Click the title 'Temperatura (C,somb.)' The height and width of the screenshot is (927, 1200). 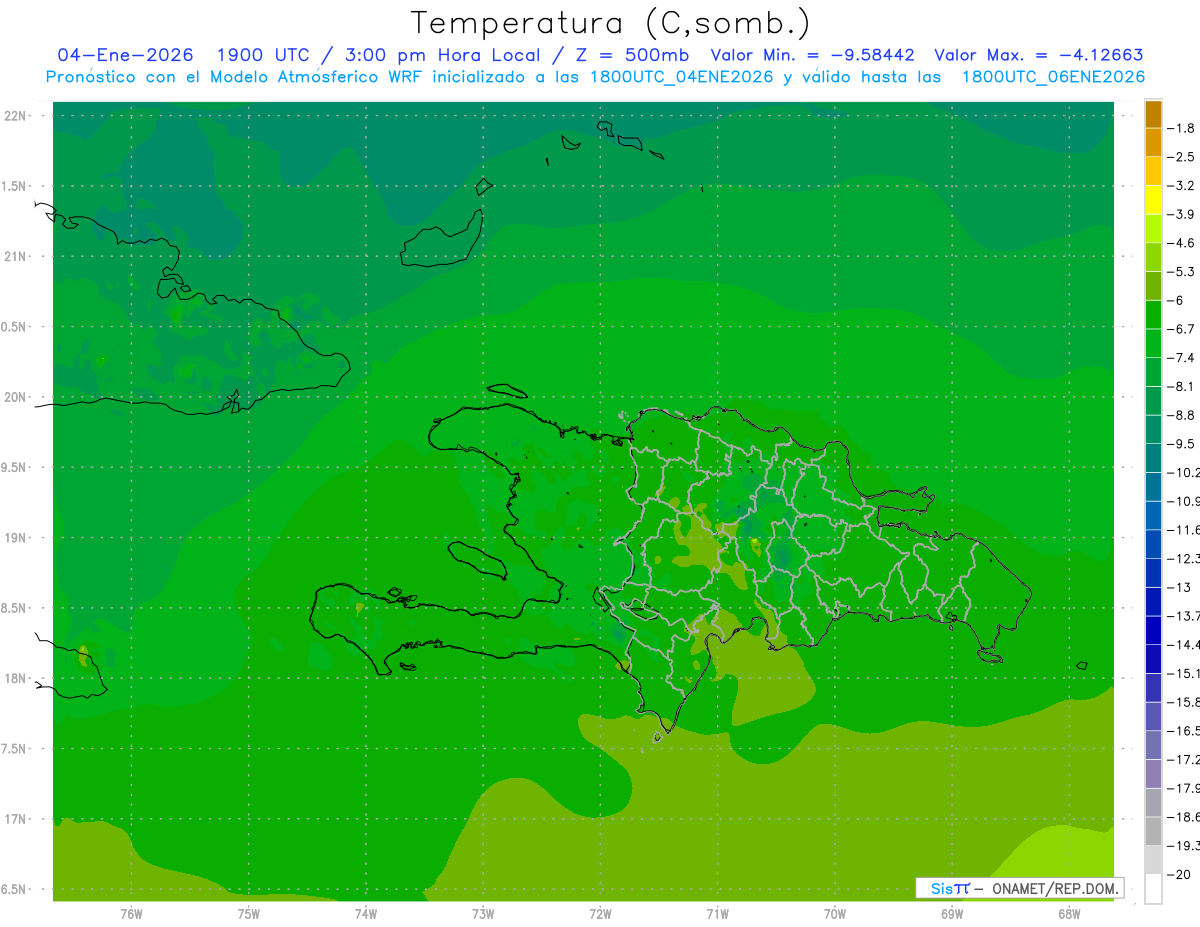pyautogui.click(x=611, y=23)
